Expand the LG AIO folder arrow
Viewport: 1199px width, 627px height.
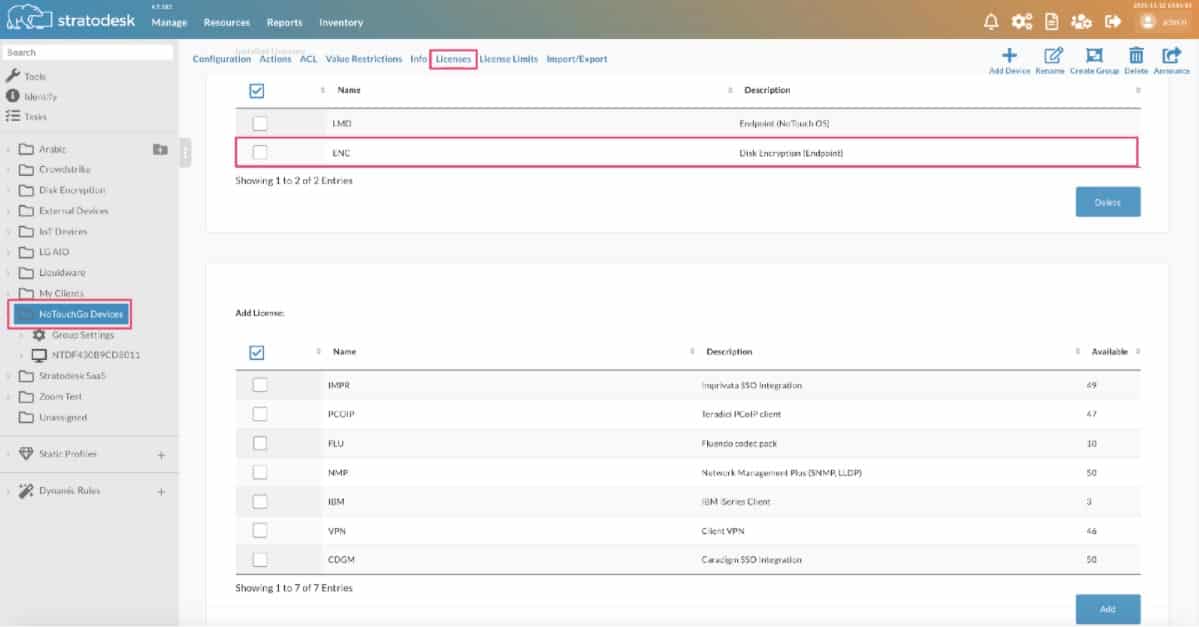coord(8,252)
